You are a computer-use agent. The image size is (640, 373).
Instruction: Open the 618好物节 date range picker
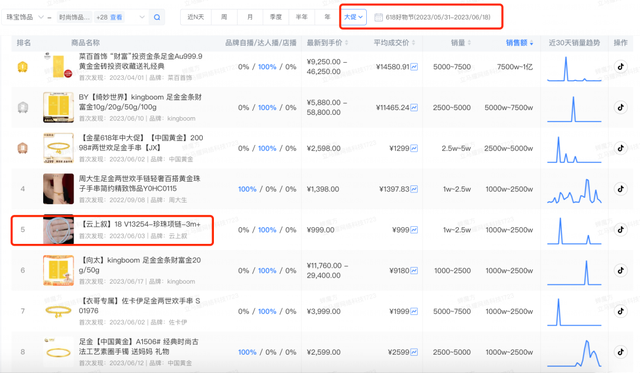[433, 17]
